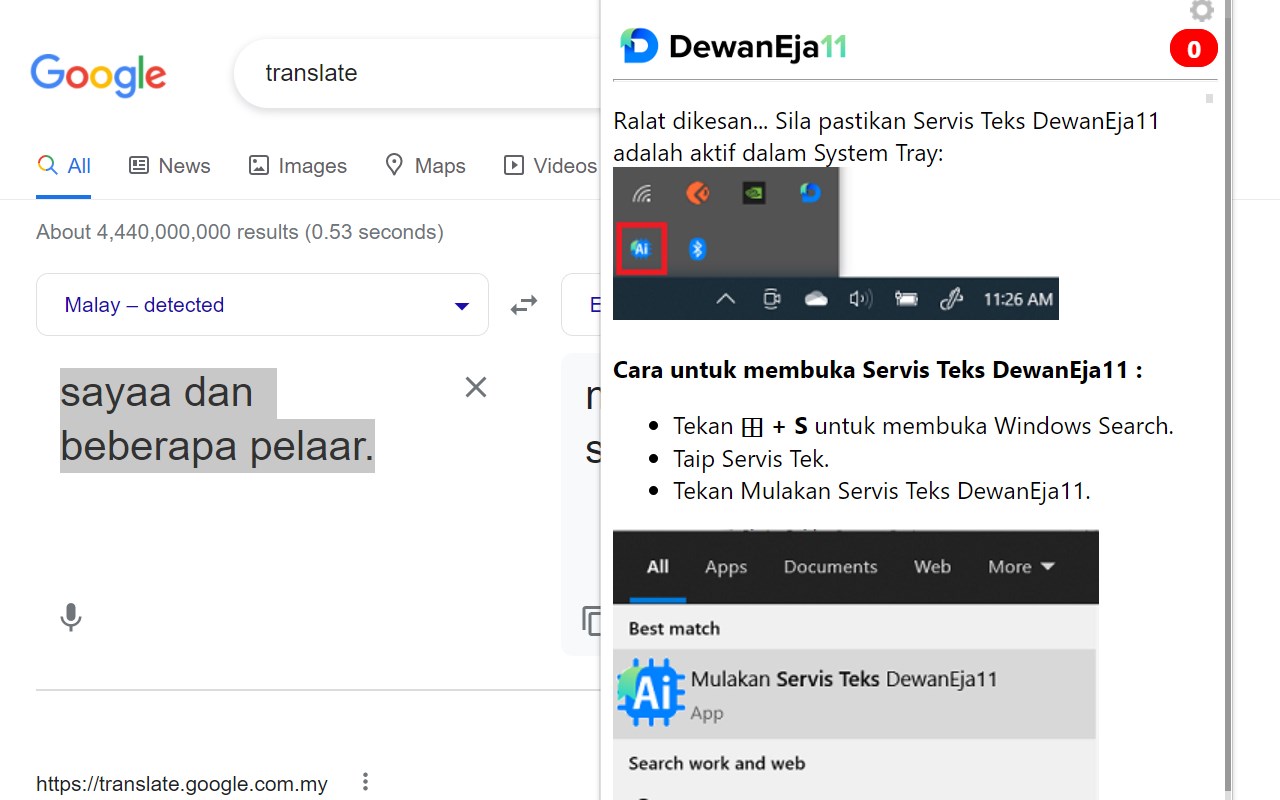Activate the microphone voice input
Screen dimensions: 1280x800
pos(70,617)
